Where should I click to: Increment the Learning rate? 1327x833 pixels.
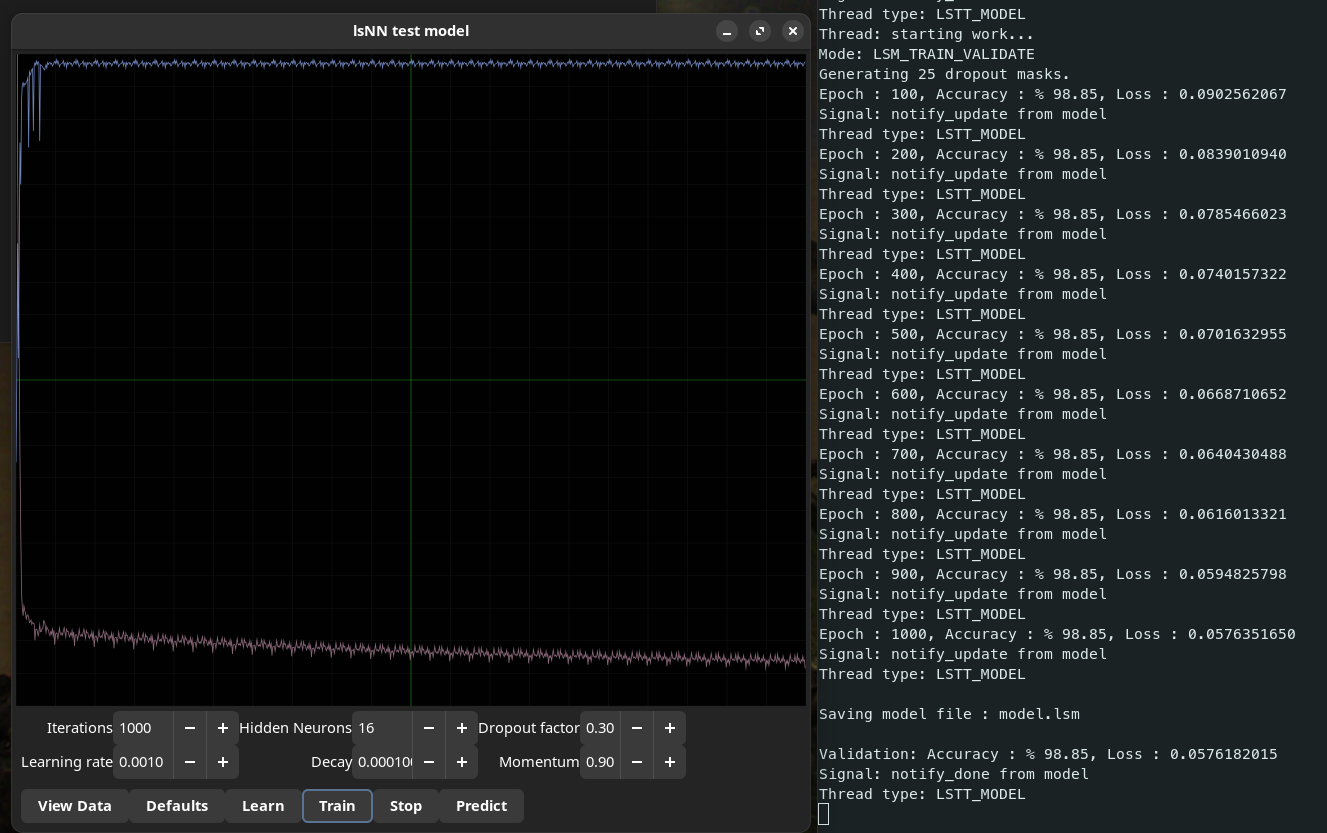[222, 761]
